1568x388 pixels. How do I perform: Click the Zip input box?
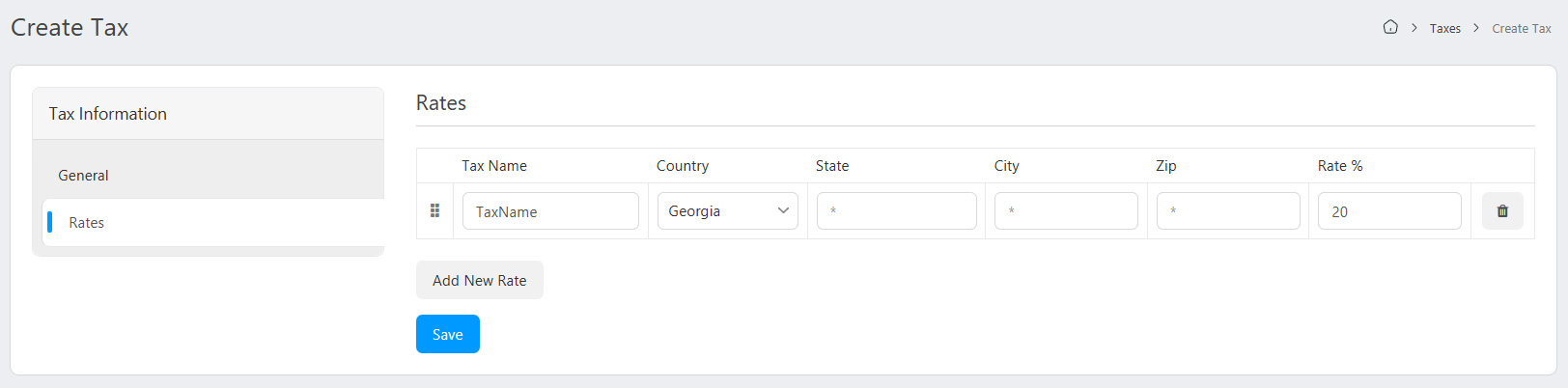point(1228,211)
